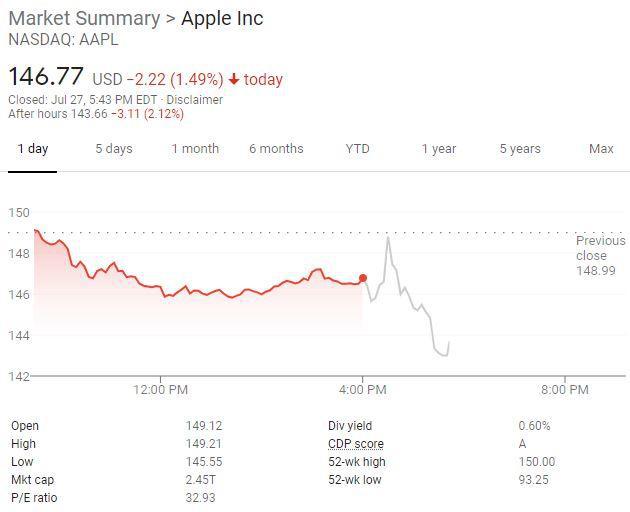
Task: Click the 12:00 PM time axis label
Action: [x=160, y=389]
